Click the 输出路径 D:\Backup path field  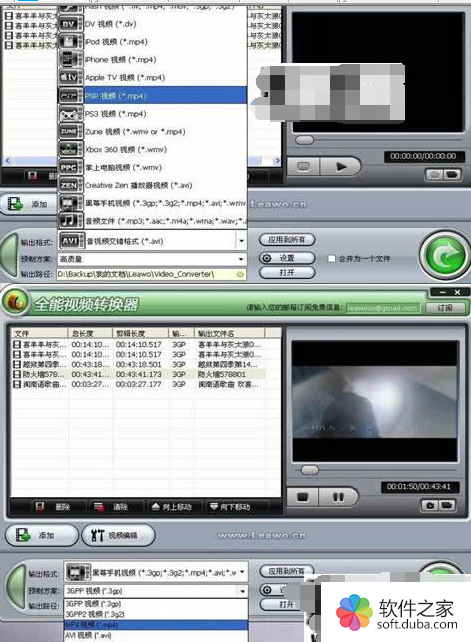152,274
